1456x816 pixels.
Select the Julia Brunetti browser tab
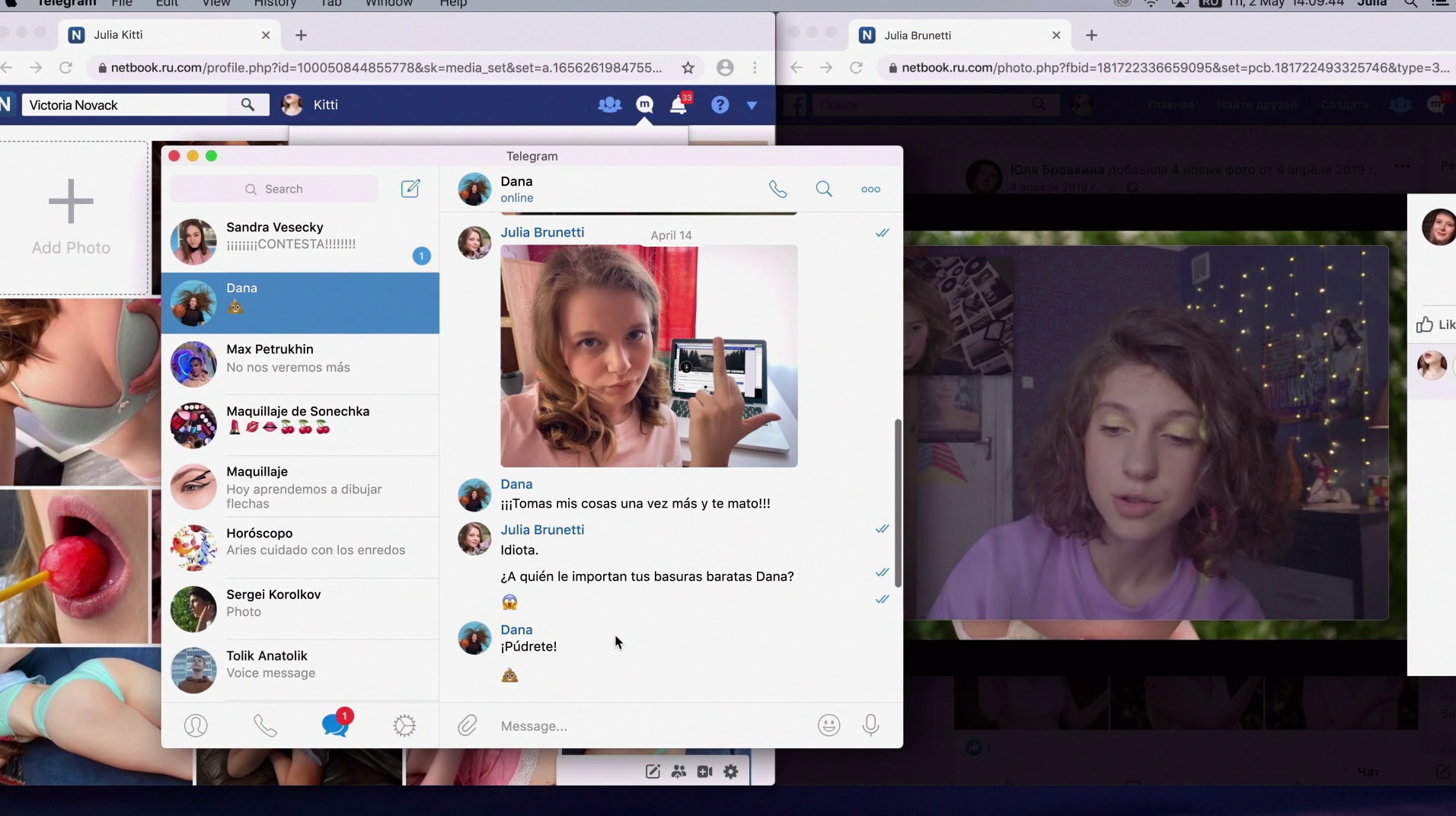coord(961,35)
